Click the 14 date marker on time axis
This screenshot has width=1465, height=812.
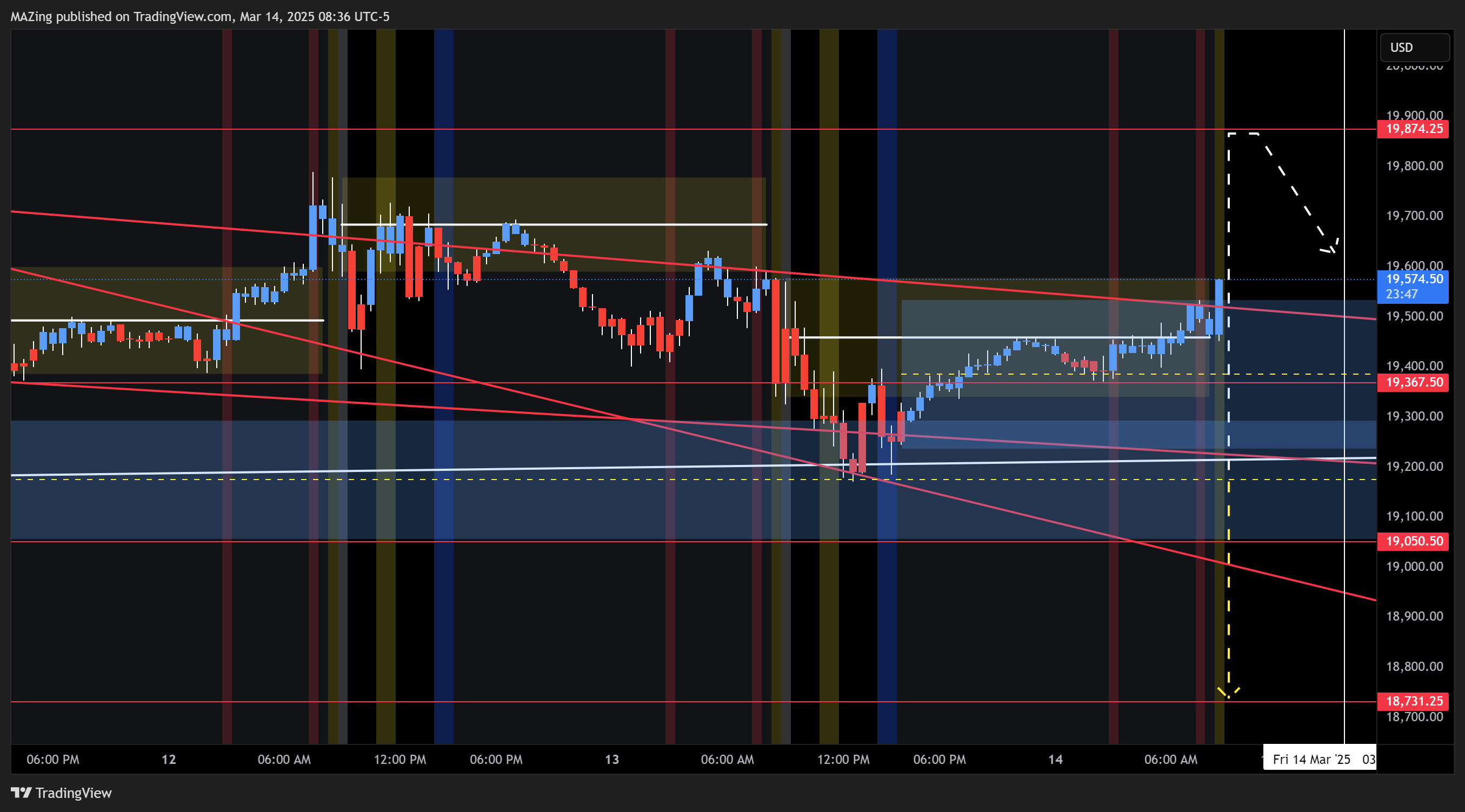(x=1056, y=759)
